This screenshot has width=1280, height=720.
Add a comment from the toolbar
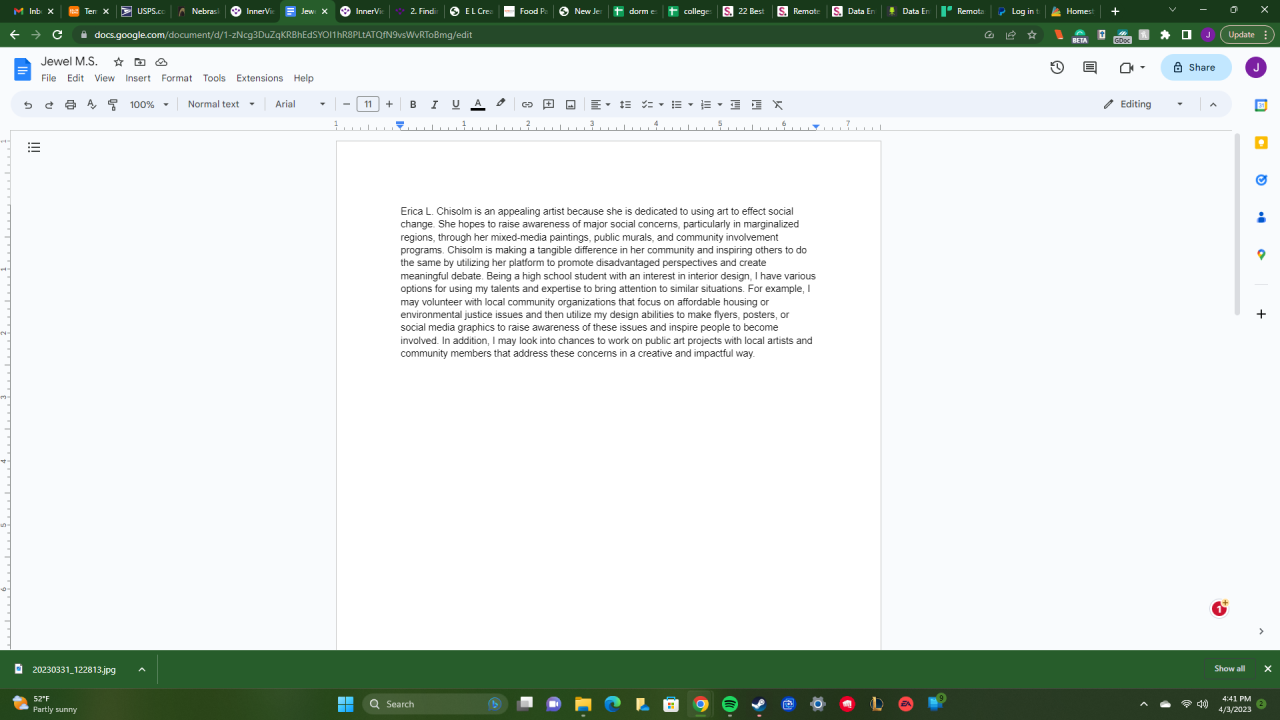tap(548, 104)
